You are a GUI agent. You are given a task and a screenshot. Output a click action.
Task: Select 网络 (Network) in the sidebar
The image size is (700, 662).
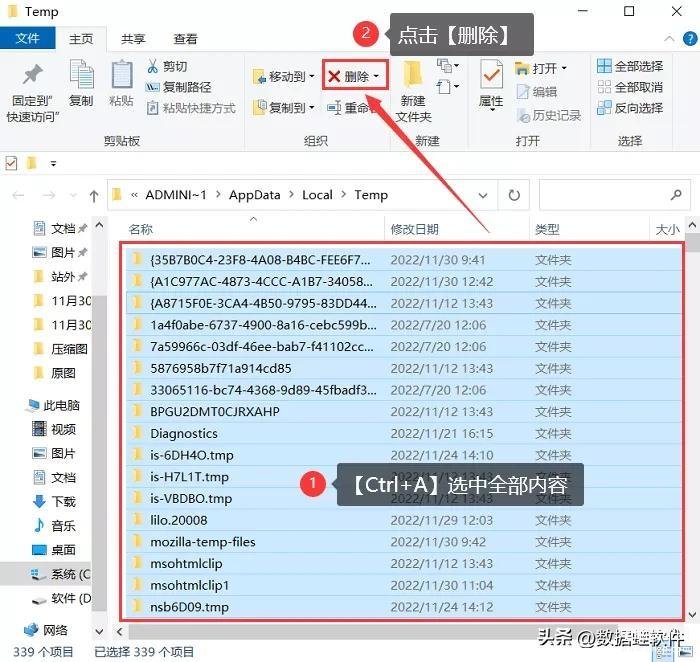tap(46, 630)
